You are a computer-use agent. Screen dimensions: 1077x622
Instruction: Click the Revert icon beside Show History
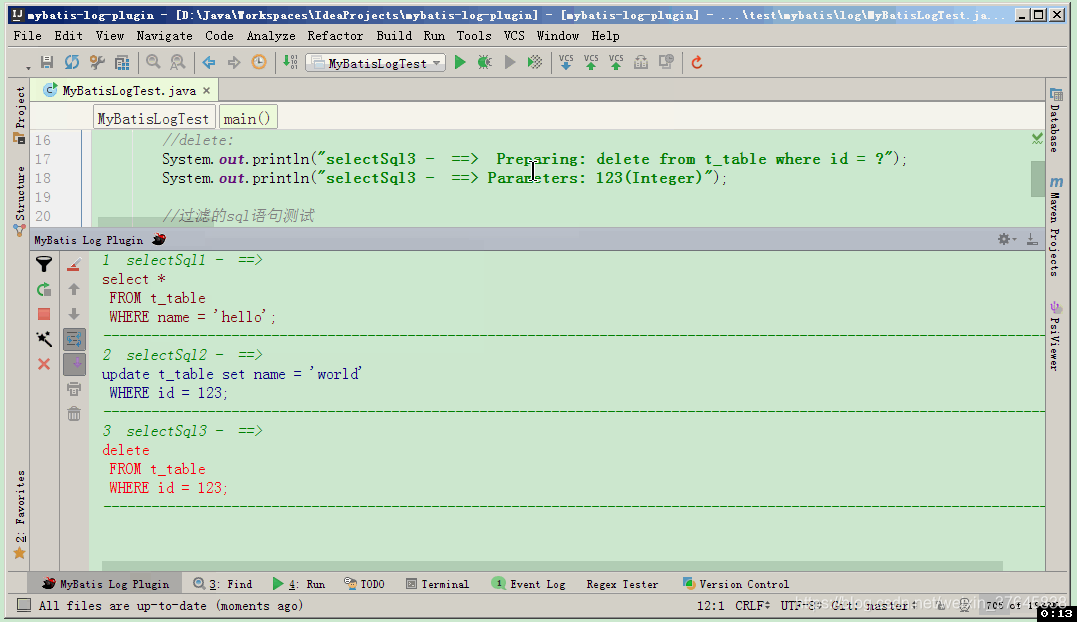tap(666, 62)
